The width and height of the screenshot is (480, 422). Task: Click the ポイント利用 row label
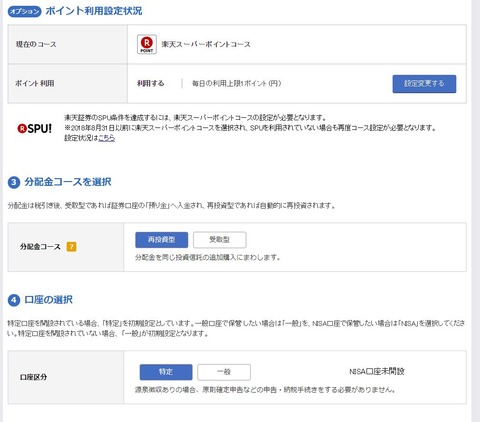pos(35,83)
